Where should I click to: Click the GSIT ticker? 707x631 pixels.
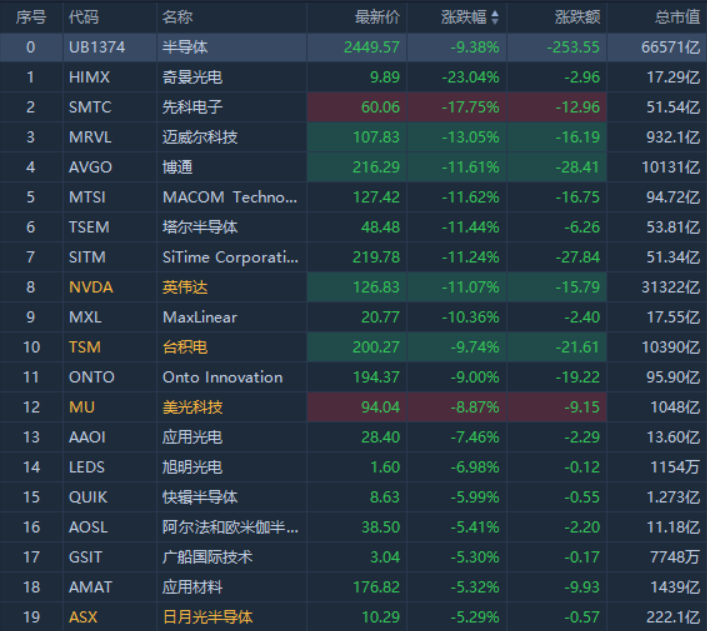tap(85, 557)
